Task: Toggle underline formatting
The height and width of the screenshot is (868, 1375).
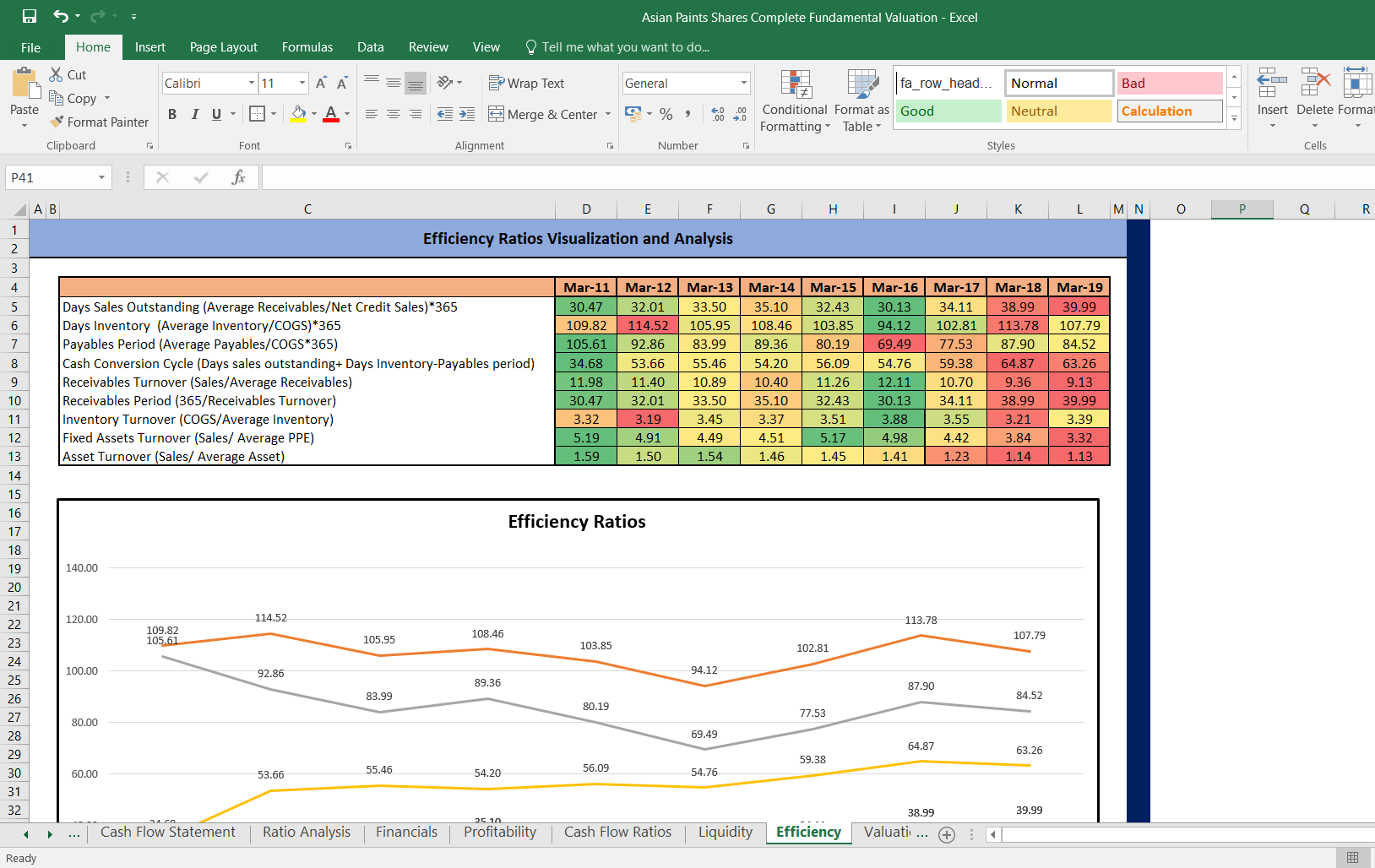Action: [x=216, y=114]
